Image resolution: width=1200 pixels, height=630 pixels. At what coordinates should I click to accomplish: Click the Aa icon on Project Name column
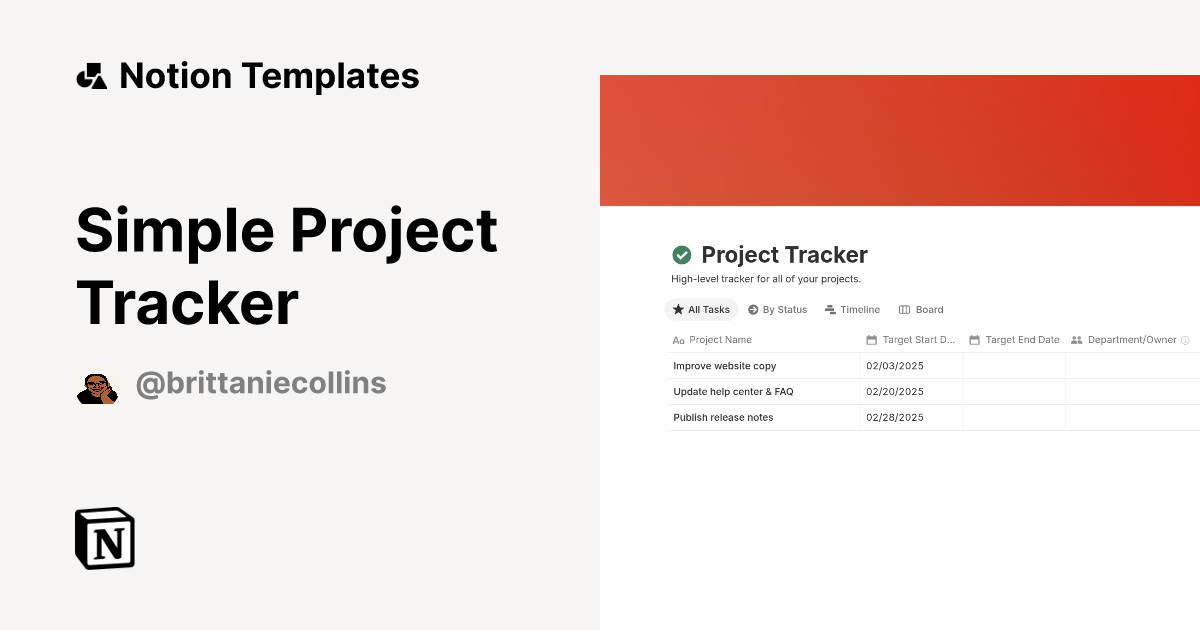tap(678, 340)
